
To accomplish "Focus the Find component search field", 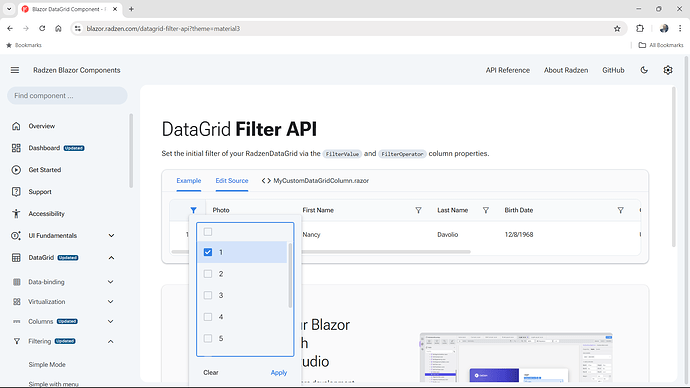I will pos(67,95).
